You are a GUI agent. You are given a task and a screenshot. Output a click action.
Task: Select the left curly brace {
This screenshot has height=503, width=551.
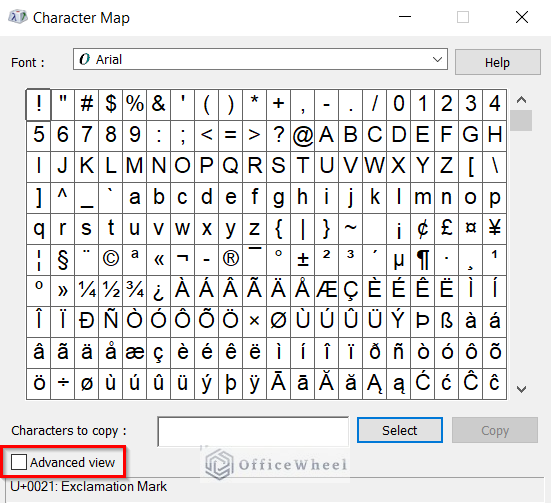[278, 229]
